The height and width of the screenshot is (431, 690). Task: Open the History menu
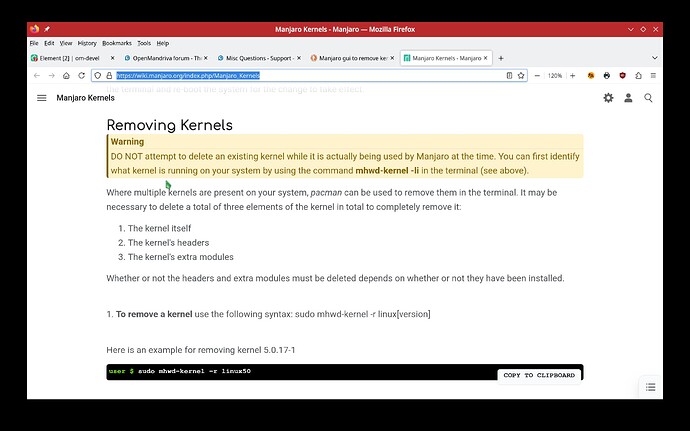tap(87, 43)
